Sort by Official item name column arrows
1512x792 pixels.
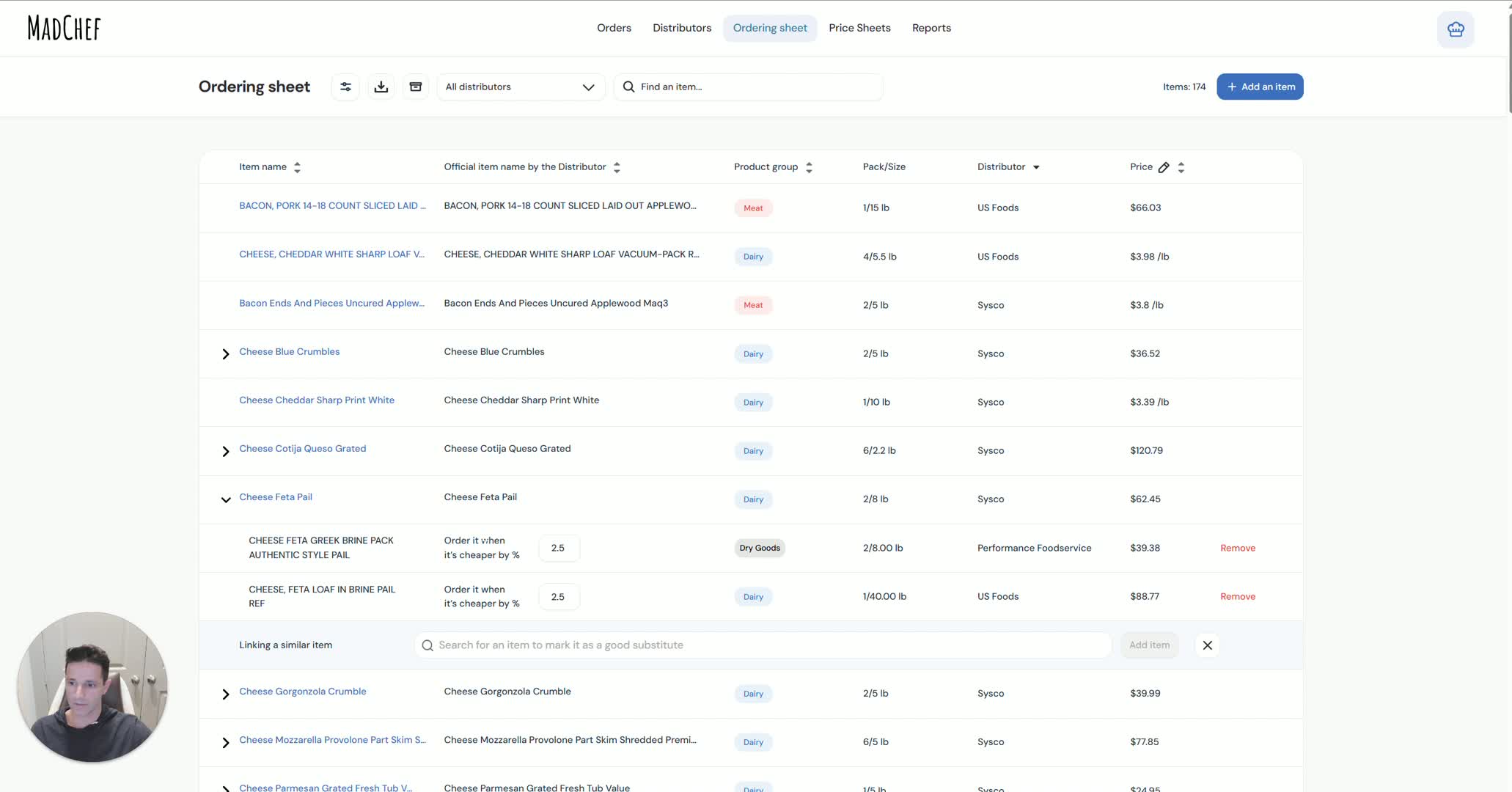[617, 167]
